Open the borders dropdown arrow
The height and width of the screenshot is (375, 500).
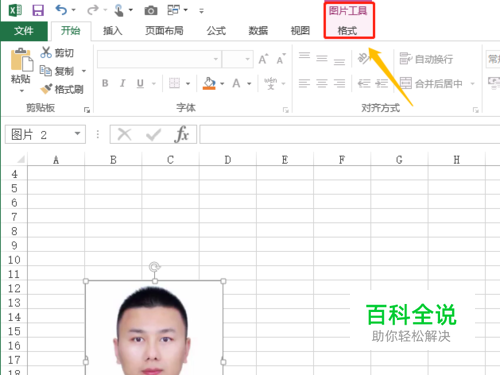188,83
